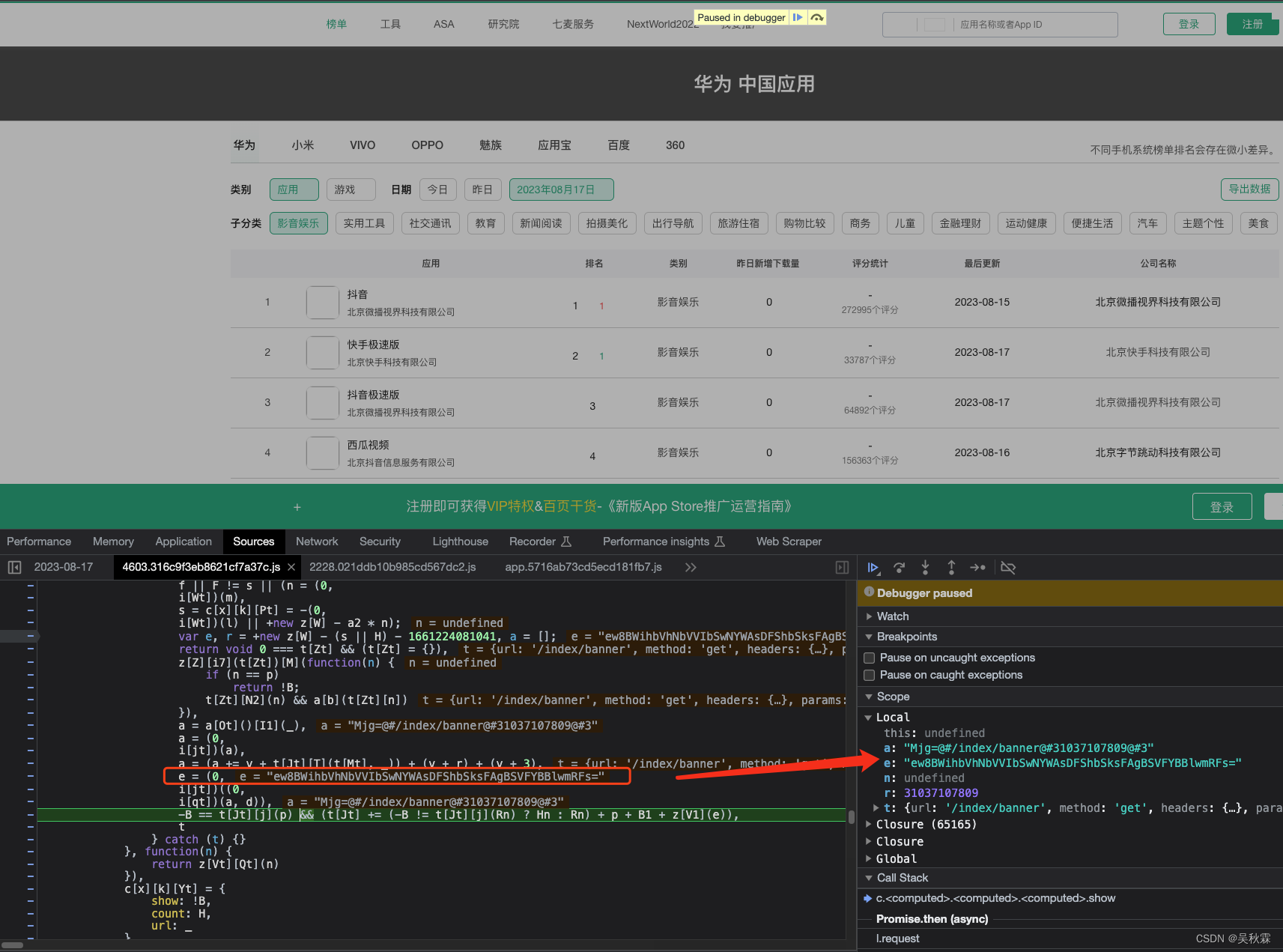Click the 登录 button in green banner
Screen dimensions: 1283x952
click(x=1222, y=507)
